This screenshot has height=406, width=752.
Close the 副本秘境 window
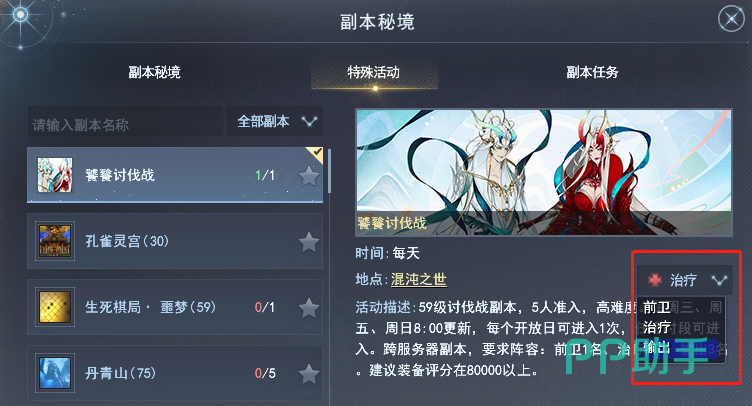731,19
